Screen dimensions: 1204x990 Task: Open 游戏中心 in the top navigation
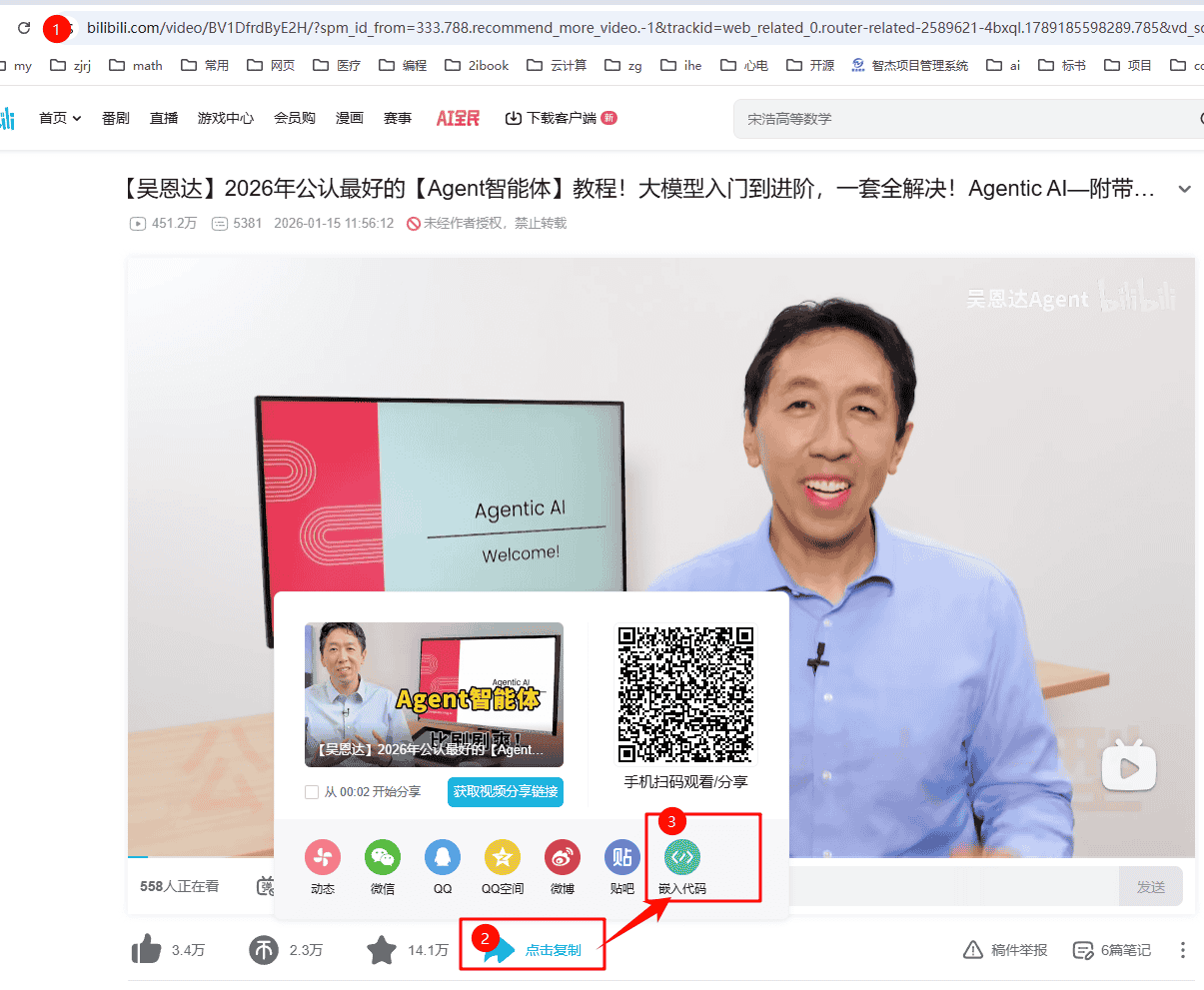click(x=226, y=118)
